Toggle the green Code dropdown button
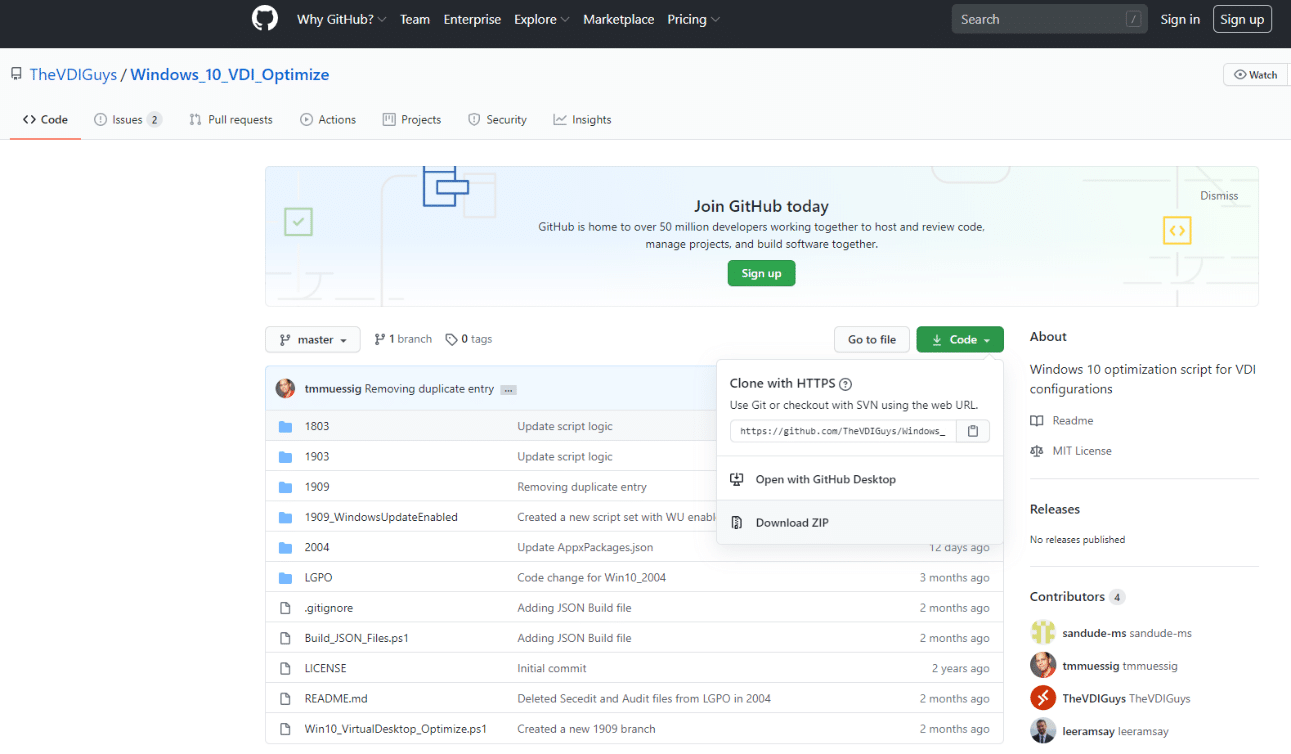 960,340
